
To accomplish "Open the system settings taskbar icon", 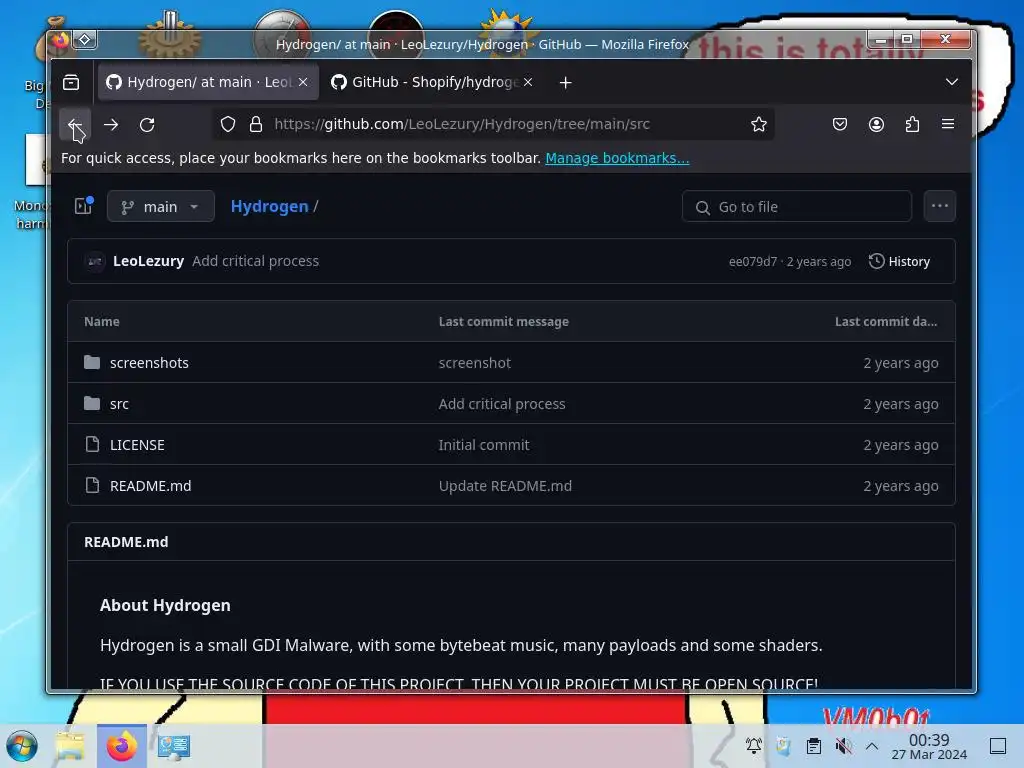I will pos(174,746).
